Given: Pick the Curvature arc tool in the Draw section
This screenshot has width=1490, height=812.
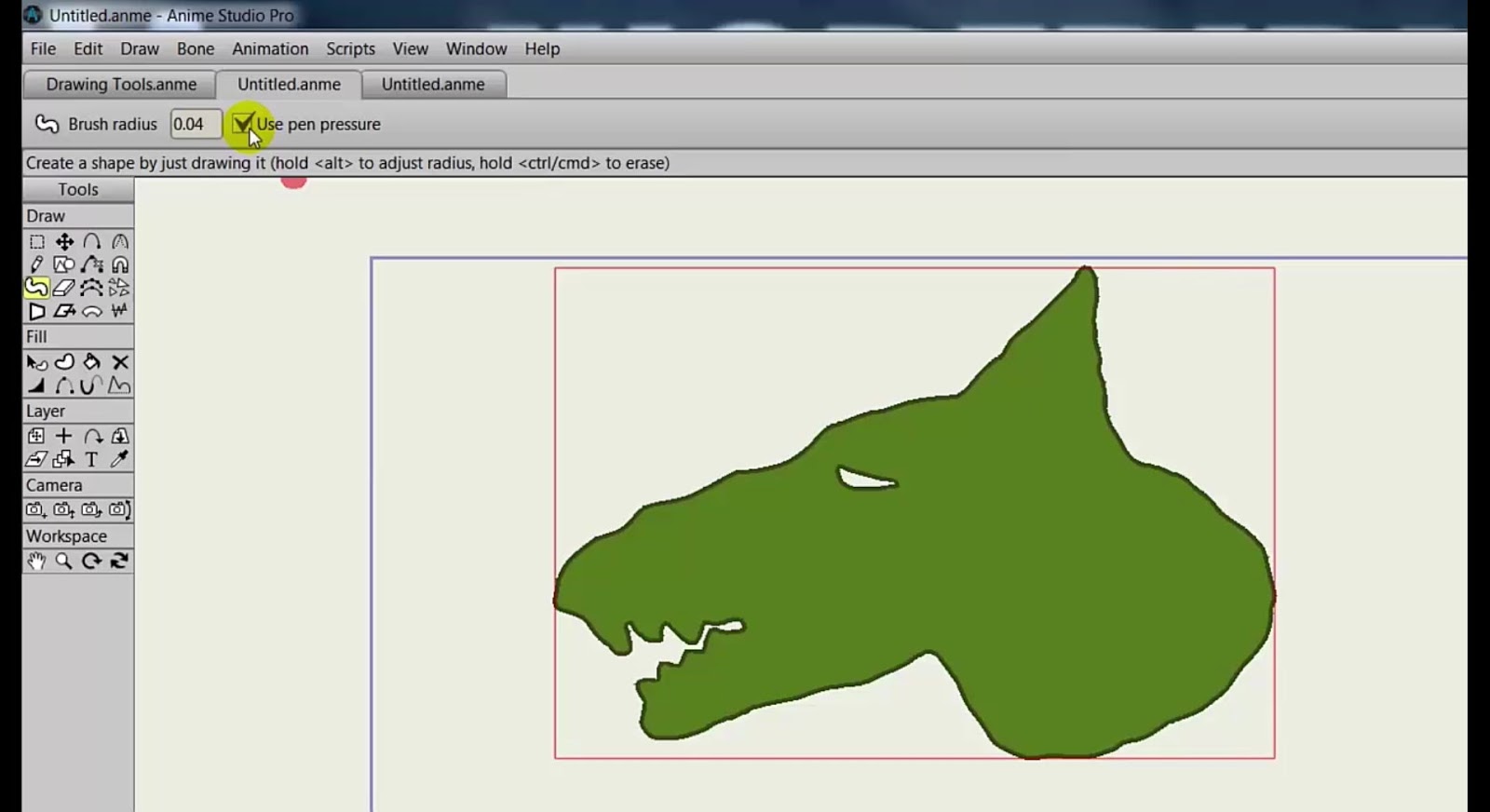Looking at the screenshot, I should (x=92, y=242).
